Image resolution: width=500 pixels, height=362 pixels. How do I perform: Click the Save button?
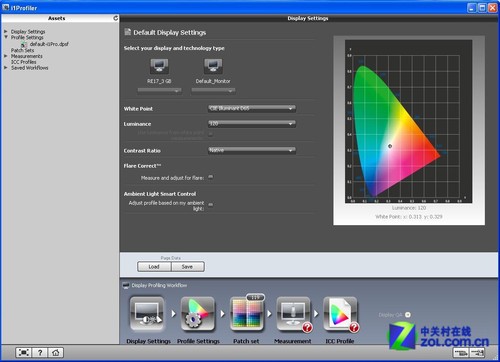pyautogui.click(x=187, y=267)
